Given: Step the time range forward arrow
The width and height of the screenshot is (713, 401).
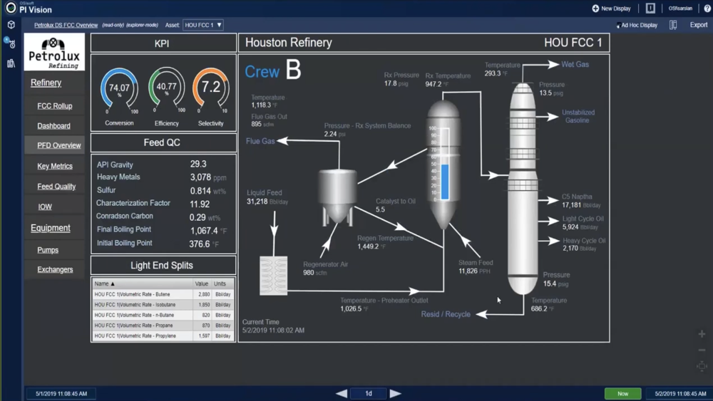Looking at the screenshot, I should [395, 393].
